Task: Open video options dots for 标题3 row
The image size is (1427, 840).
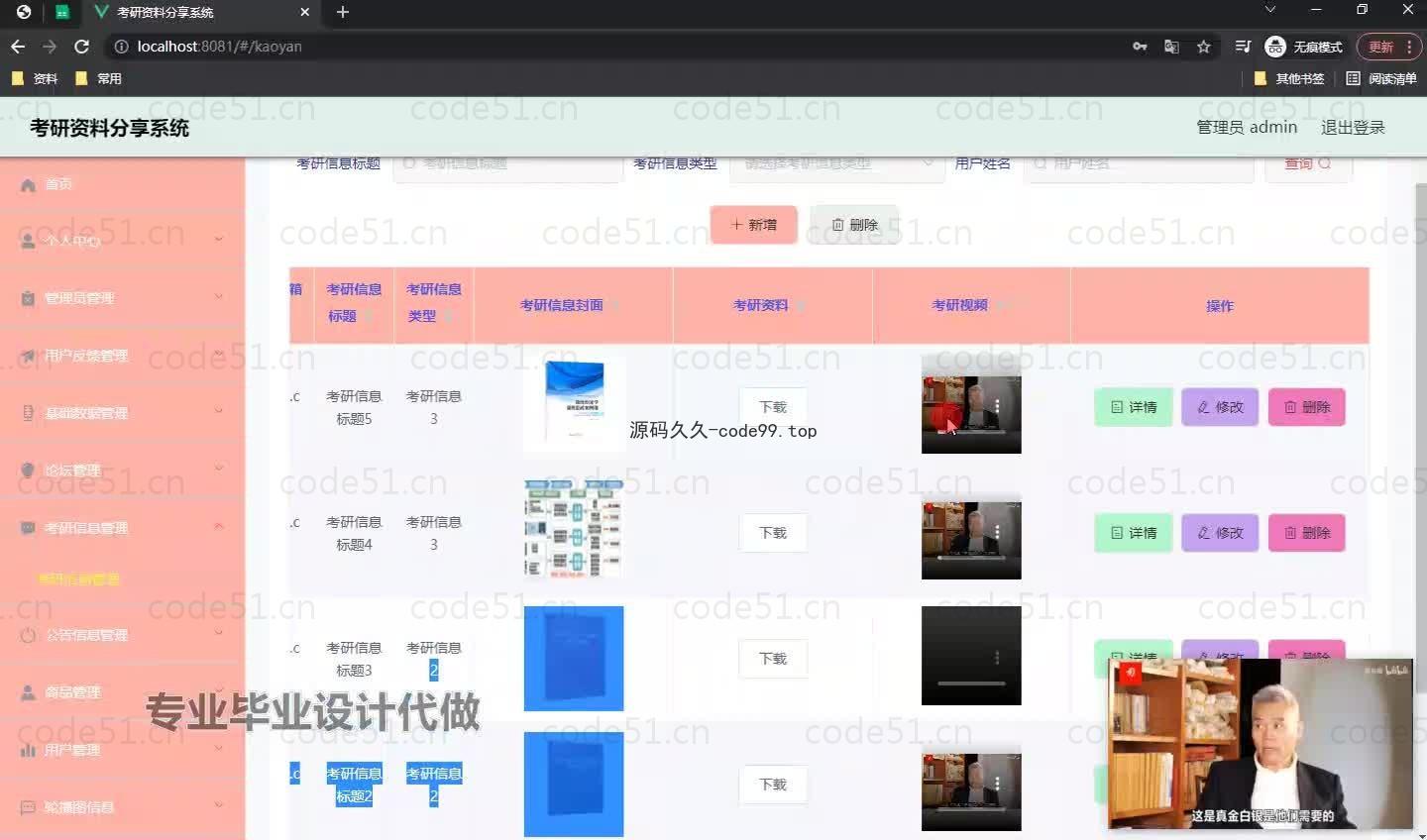Action: (x=997, y=658)
